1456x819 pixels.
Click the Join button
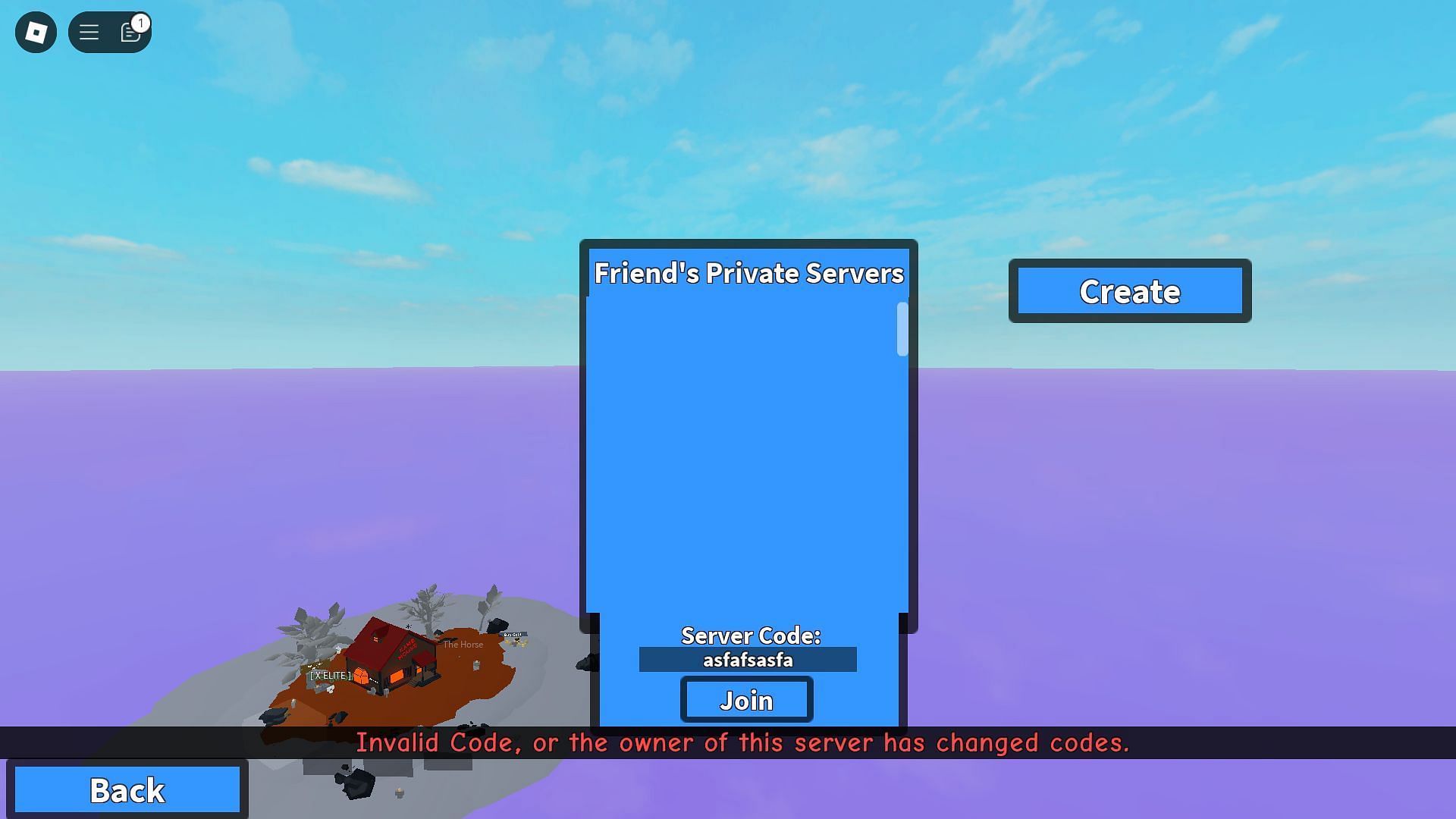coord(746,699)
